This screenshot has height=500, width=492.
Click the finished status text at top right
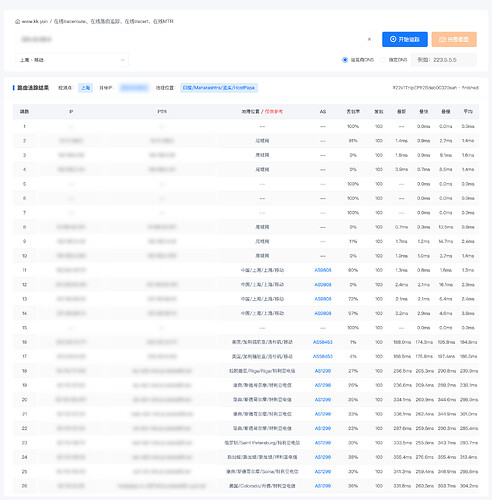pos(470,88)
